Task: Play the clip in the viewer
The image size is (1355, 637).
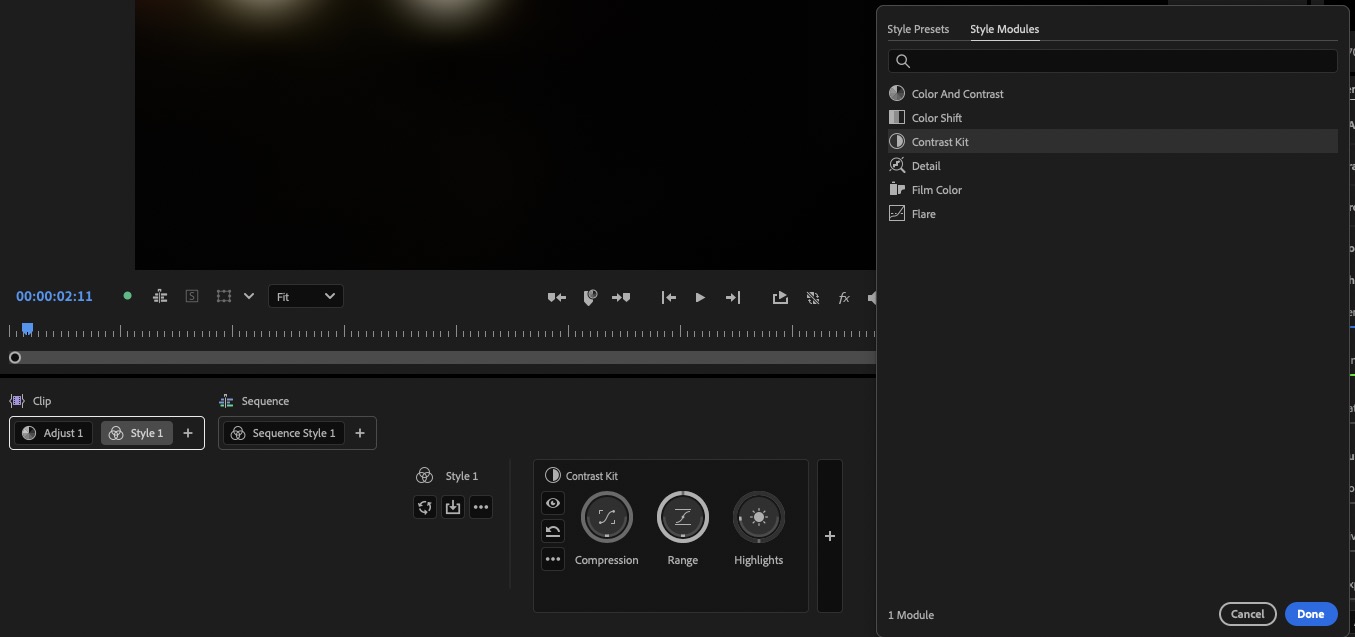Action: [x=699, y=297]
